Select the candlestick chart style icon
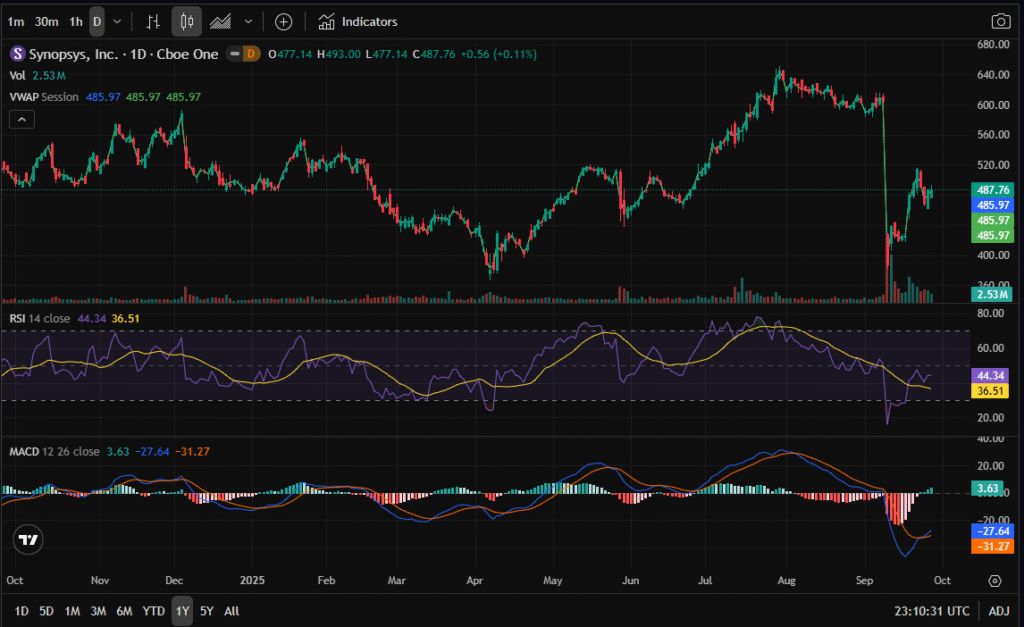This screenshot has height=627, width=1024. pos(187,21)
